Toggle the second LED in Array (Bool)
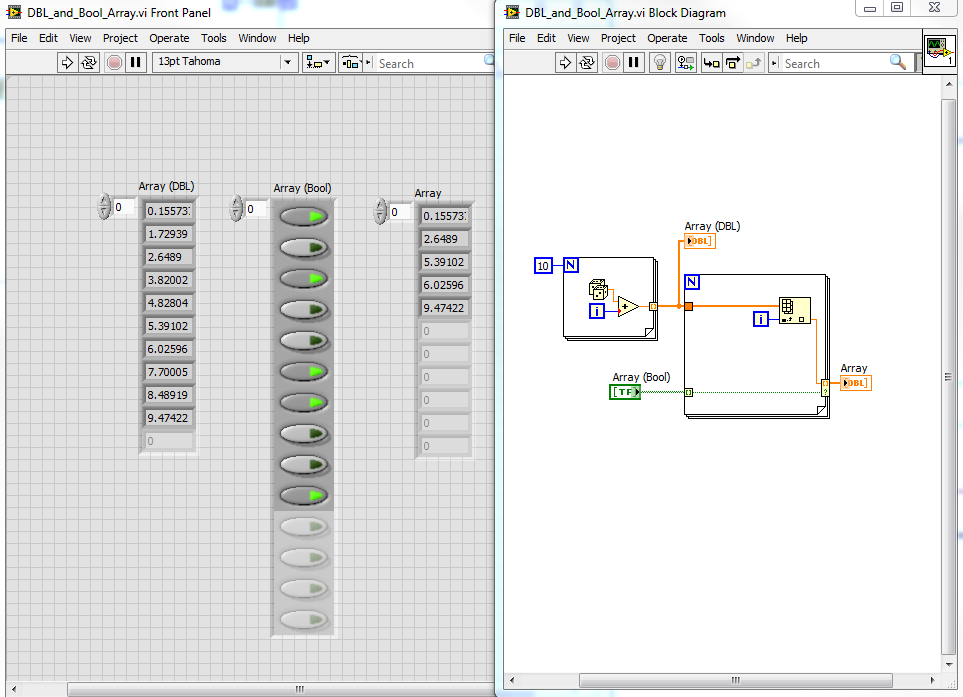This screenshot has height=697, width=963. pyautogui.click(x=303, y=247)
